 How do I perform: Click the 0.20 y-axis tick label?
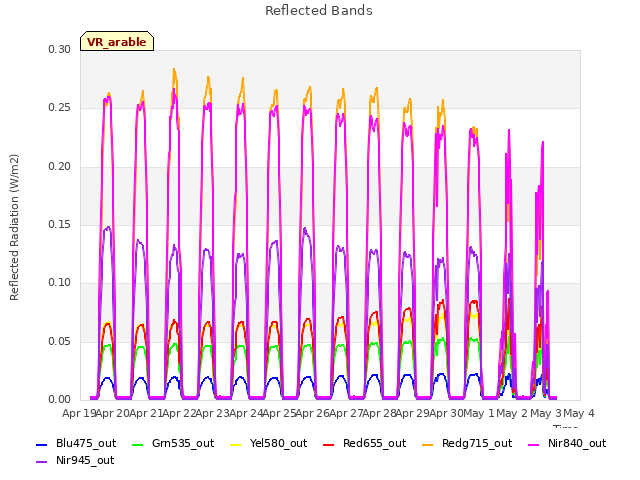60,167
